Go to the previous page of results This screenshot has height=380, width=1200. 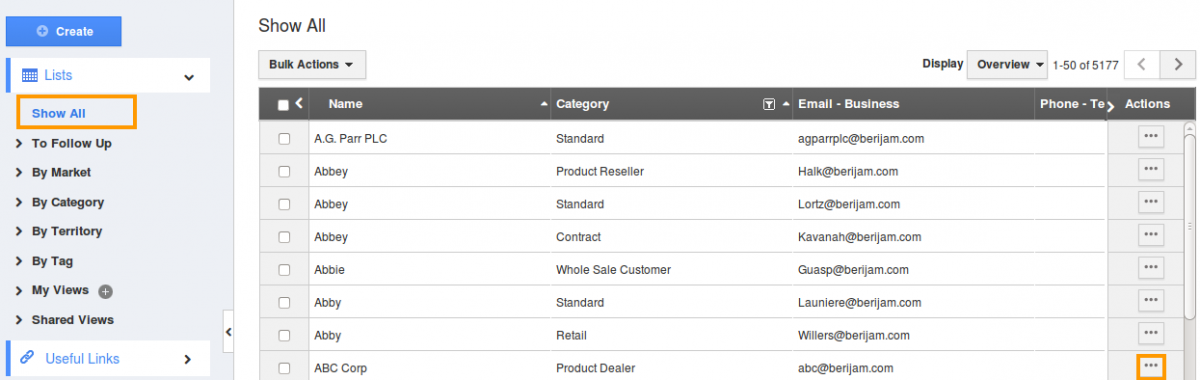pyautogui.click(x=1142, y=65)
